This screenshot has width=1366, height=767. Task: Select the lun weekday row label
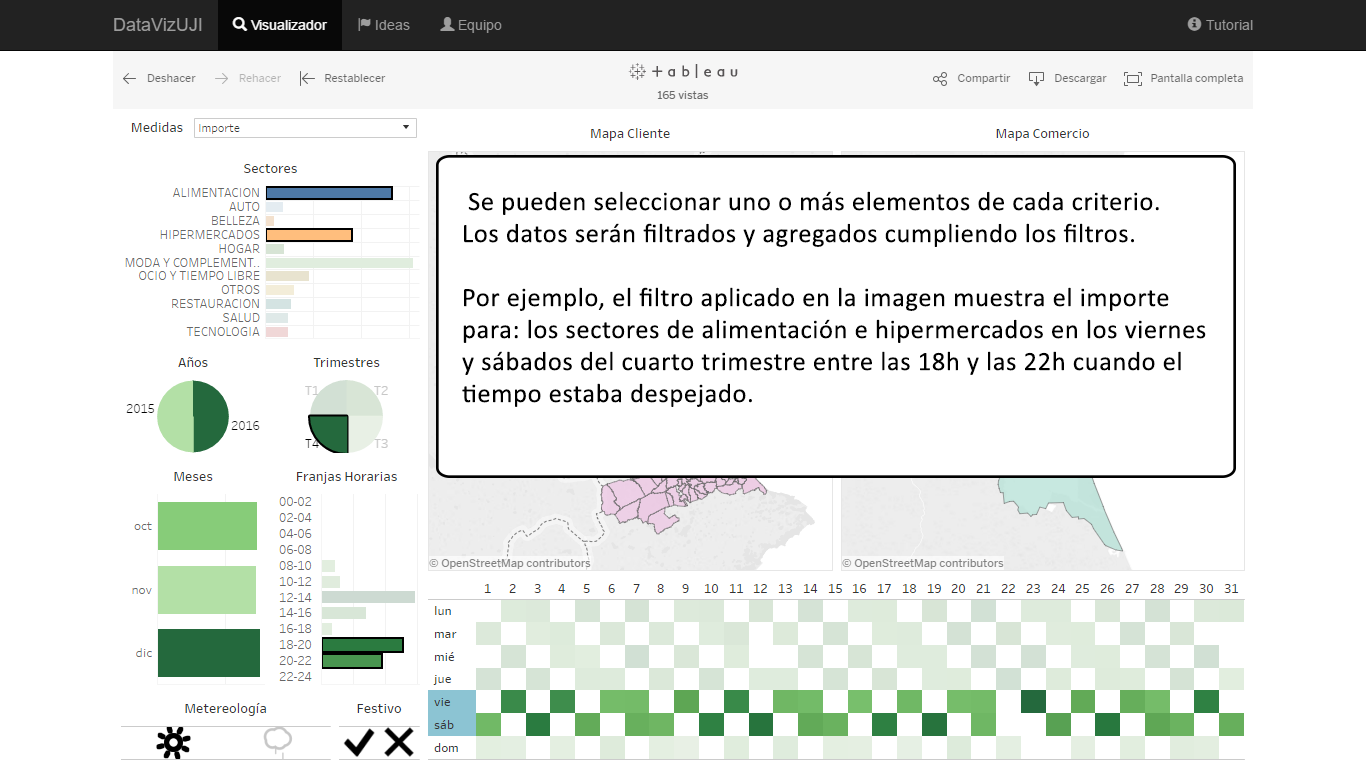pyautogui.click(x=443, y=610)
